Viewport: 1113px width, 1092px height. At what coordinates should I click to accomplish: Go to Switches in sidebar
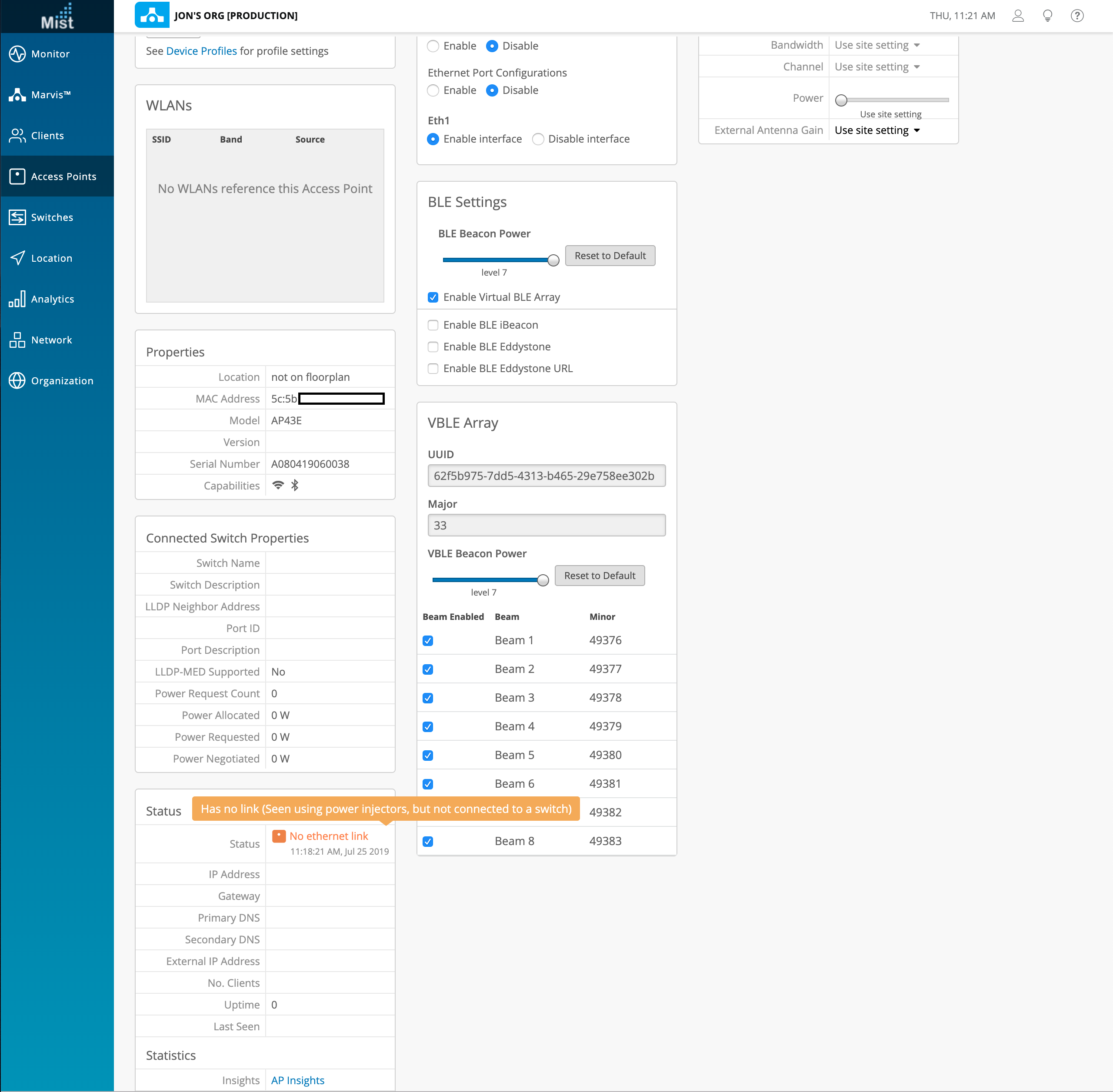pyautogui.click(x=52, y=217)
